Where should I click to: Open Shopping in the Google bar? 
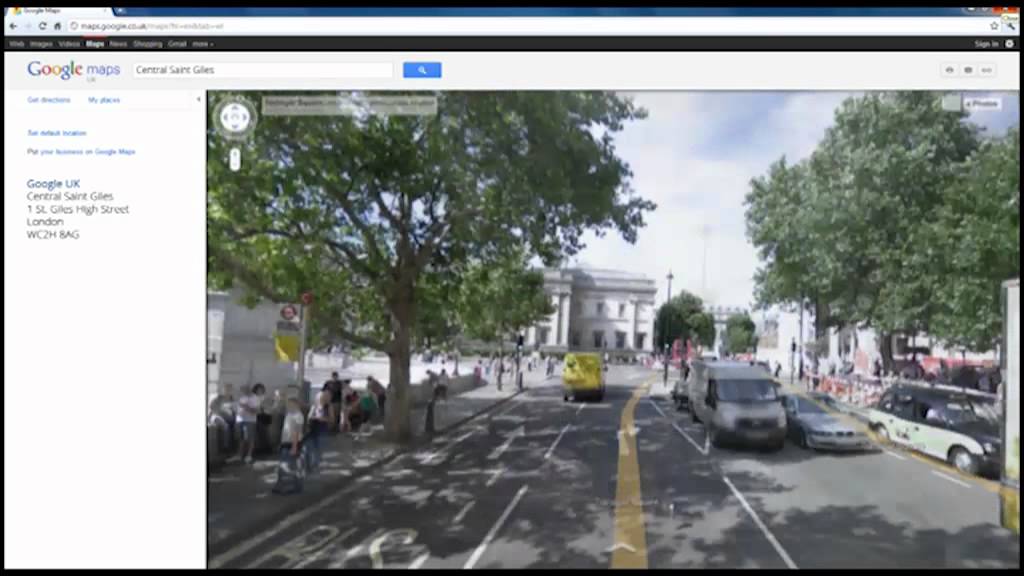click(148, 44)
